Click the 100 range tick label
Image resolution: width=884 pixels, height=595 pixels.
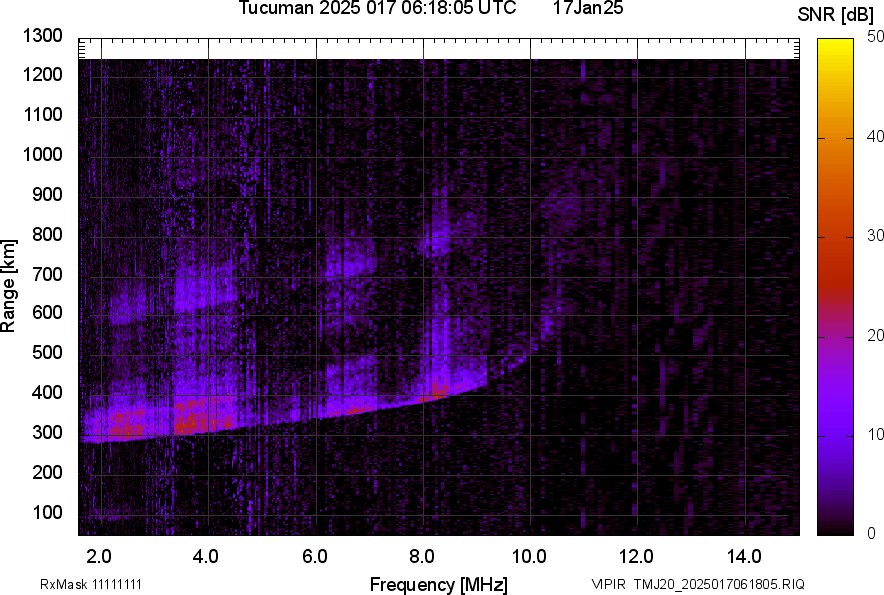point(47,512)
